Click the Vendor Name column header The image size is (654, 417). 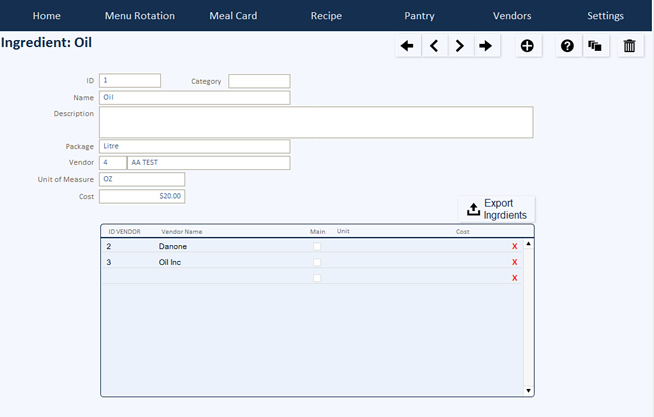(x=182, y=231)
